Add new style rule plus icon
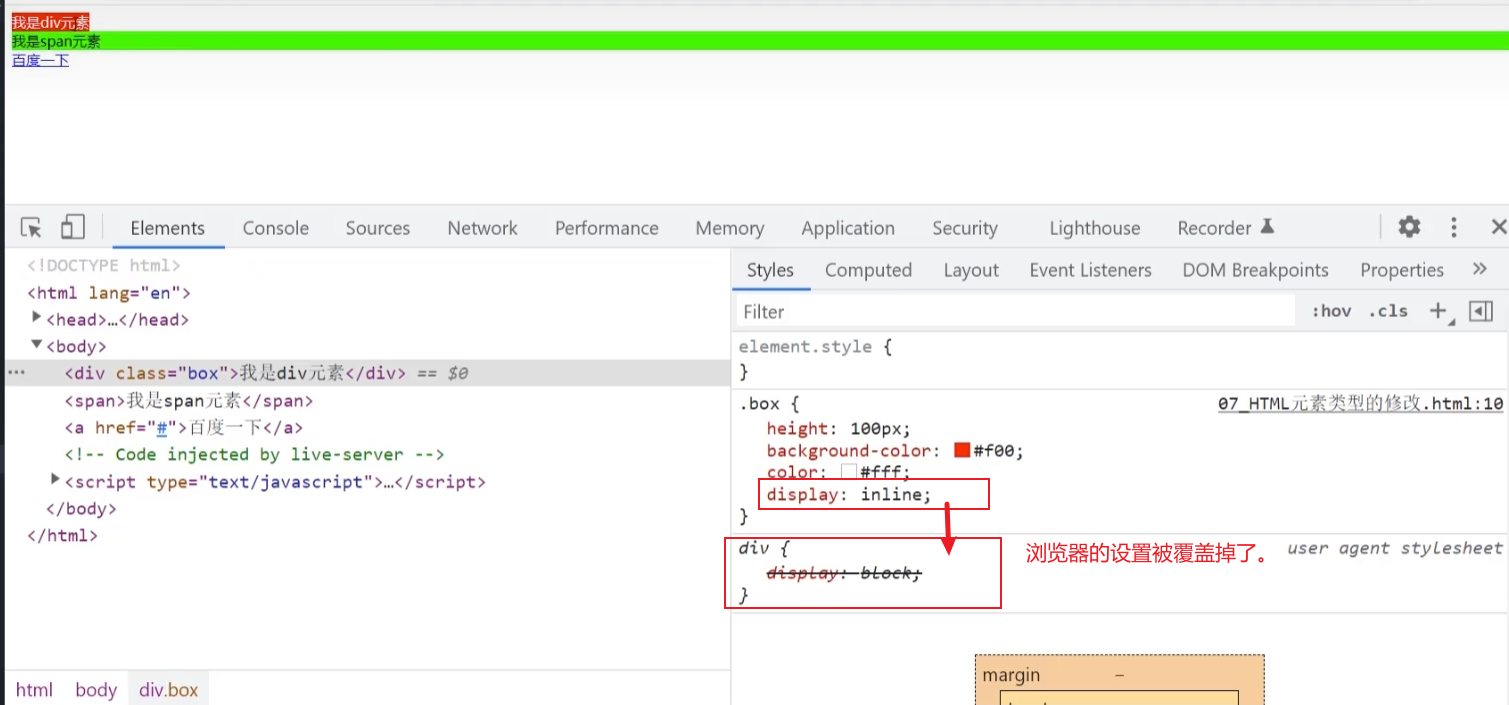 pyautogui.click(x=1438, y=311)
